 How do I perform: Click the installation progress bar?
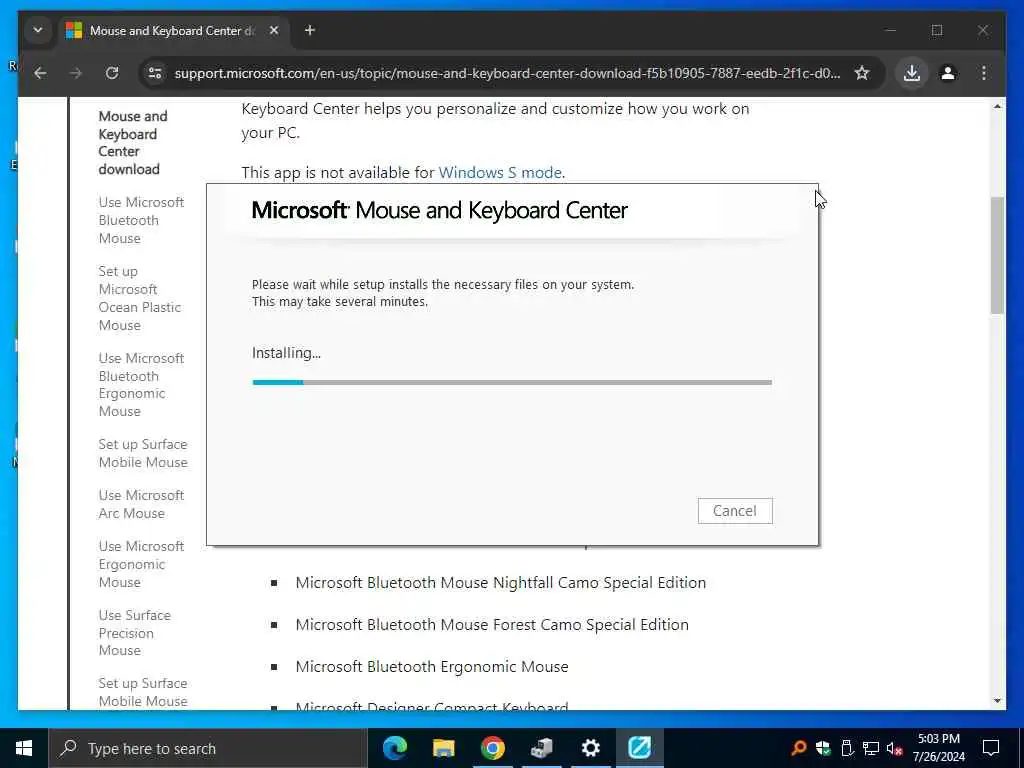coord(512,382)
